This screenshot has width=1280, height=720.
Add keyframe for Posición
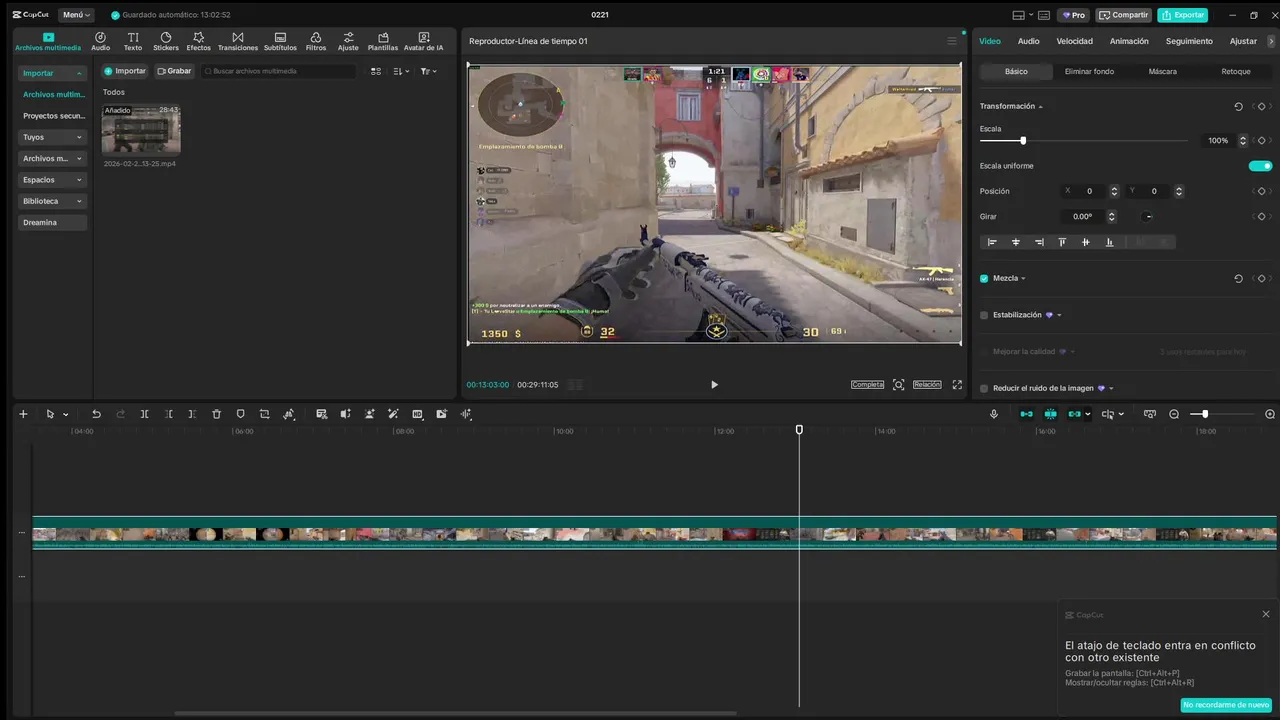1261,191
